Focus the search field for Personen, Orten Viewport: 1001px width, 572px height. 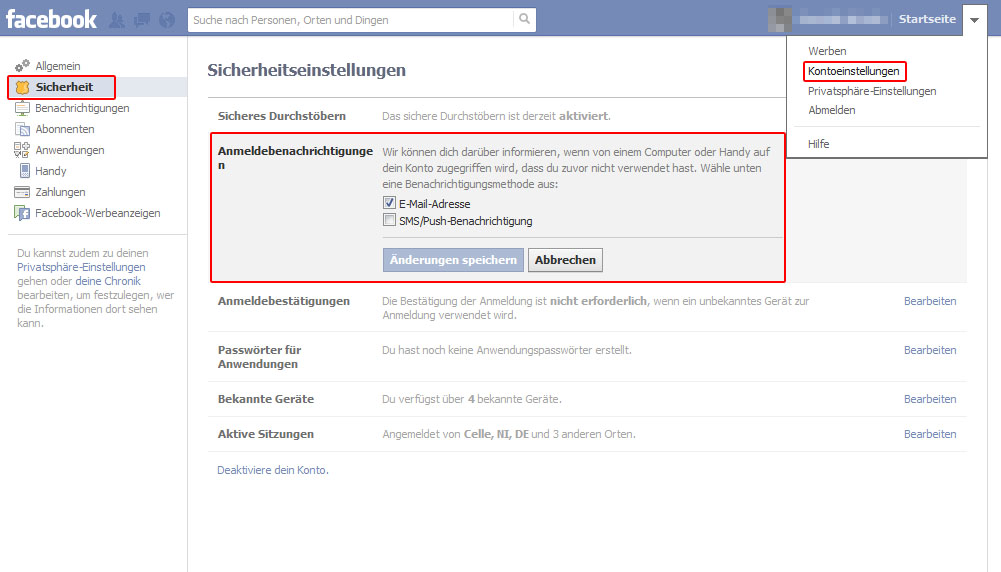(x=351, y=20)
